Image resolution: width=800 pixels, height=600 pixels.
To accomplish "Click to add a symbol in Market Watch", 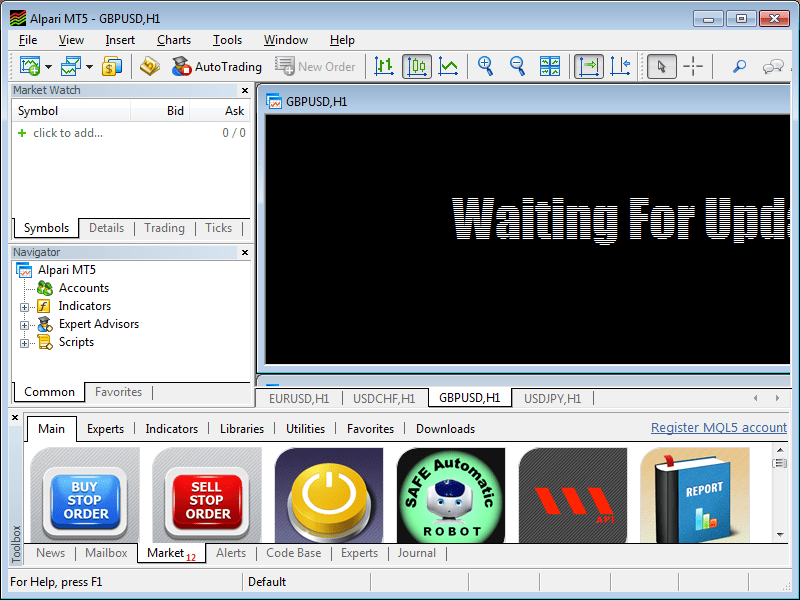I will [x=67, y=133].
